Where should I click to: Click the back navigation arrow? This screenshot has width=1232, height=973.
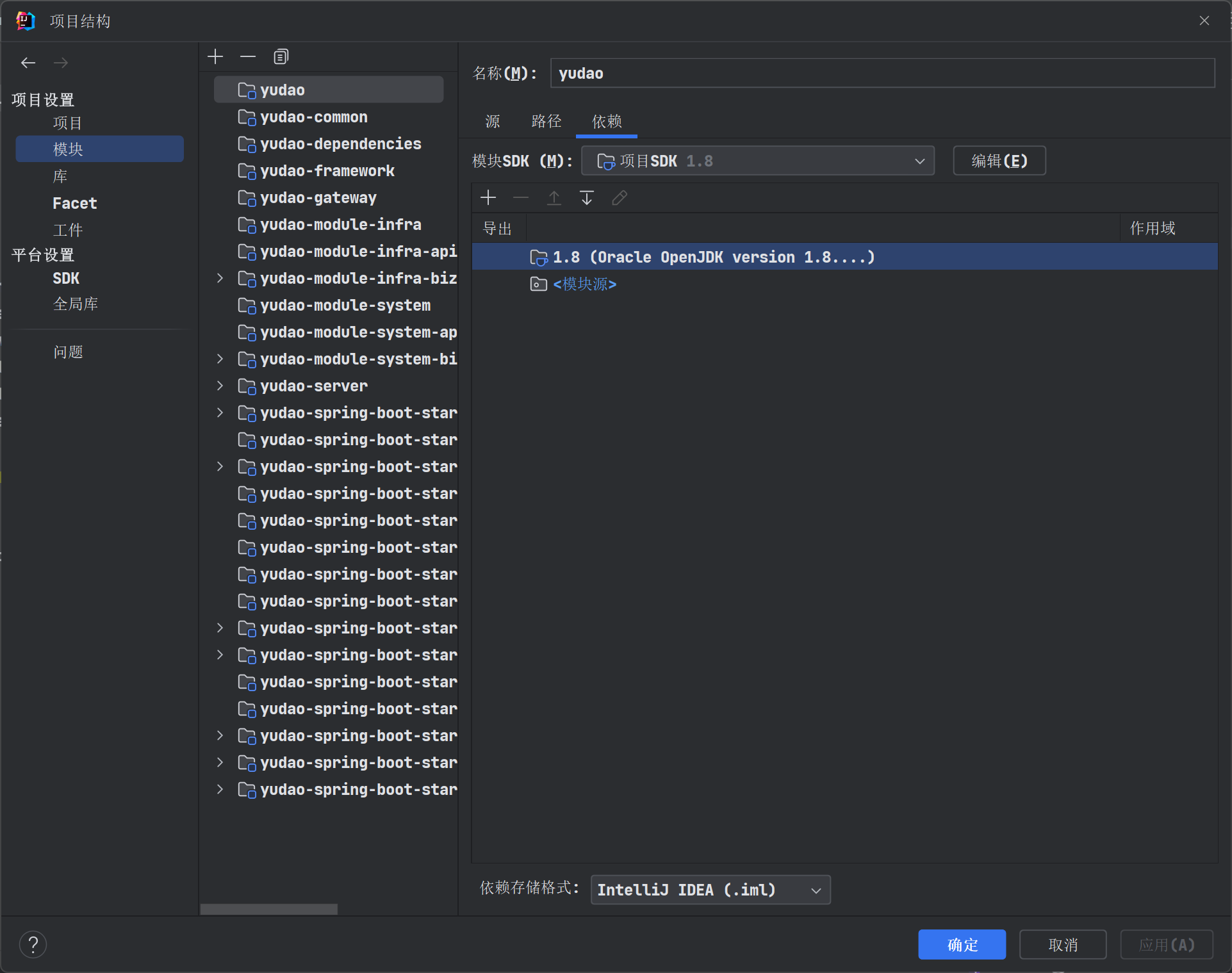pos(28,63)
